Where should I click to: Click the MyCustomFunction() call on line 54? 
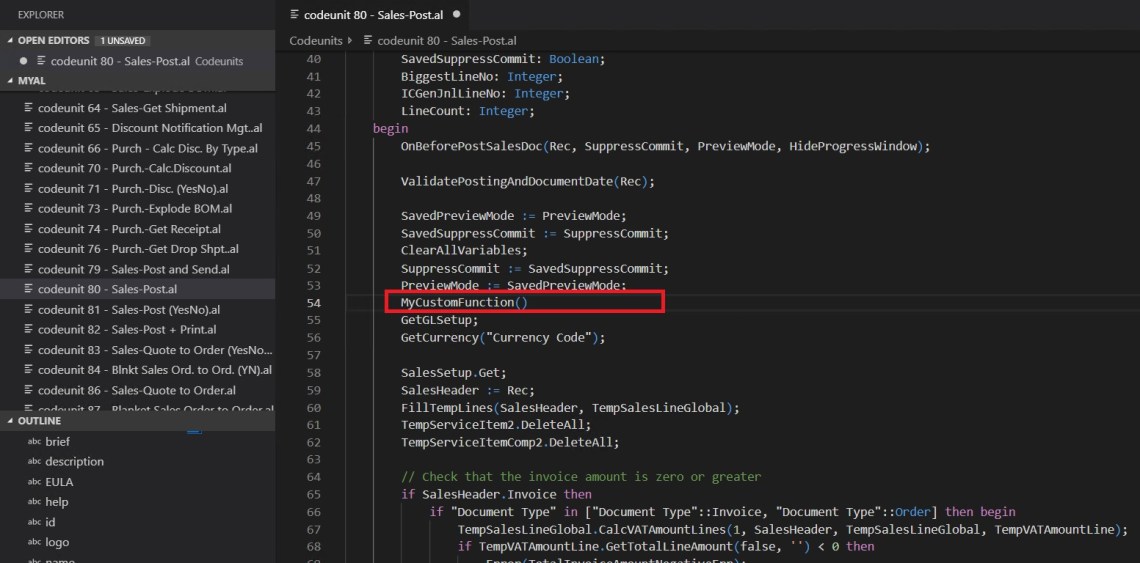click(463, 302)
